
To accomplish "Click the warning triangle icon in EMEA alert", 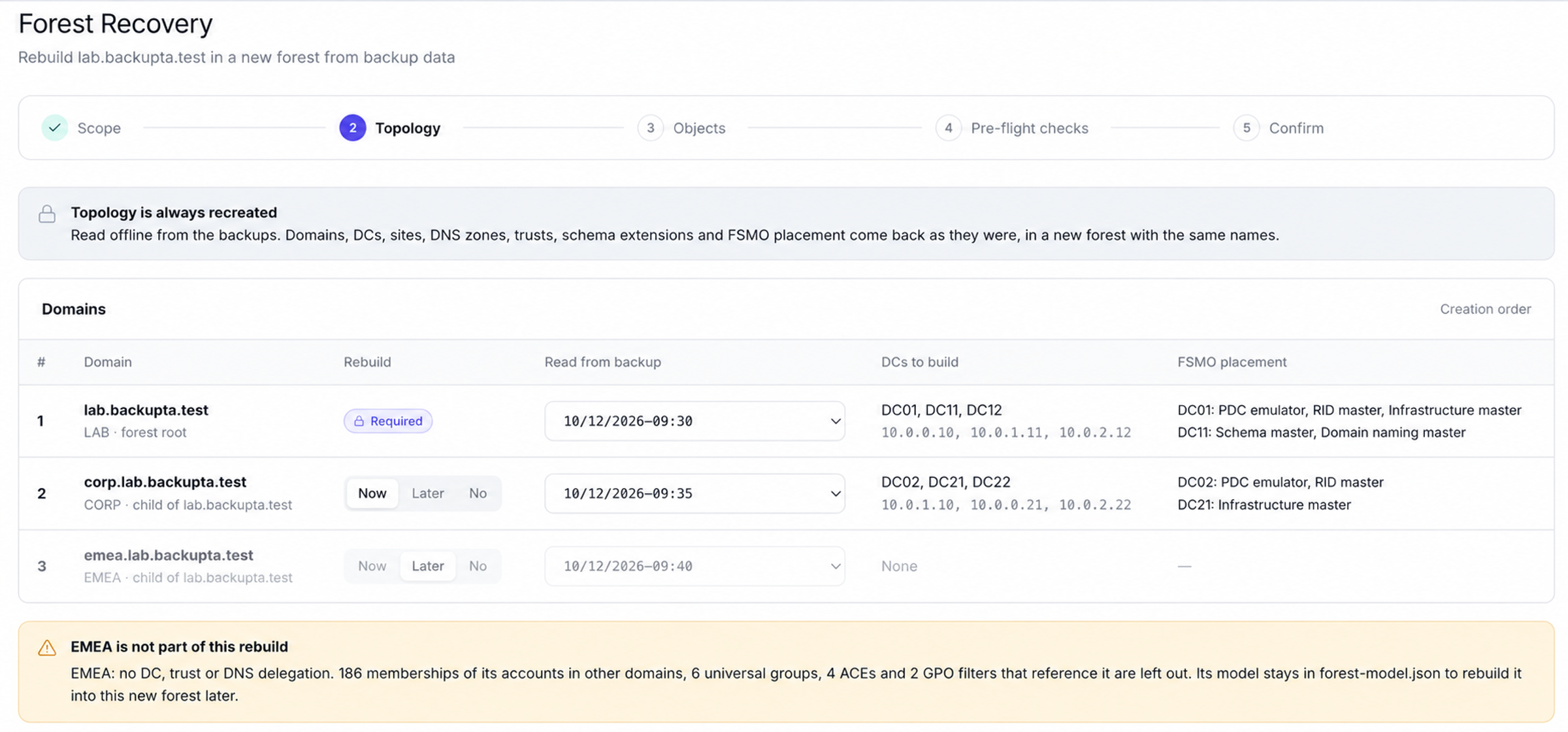I will pos(47,648).
